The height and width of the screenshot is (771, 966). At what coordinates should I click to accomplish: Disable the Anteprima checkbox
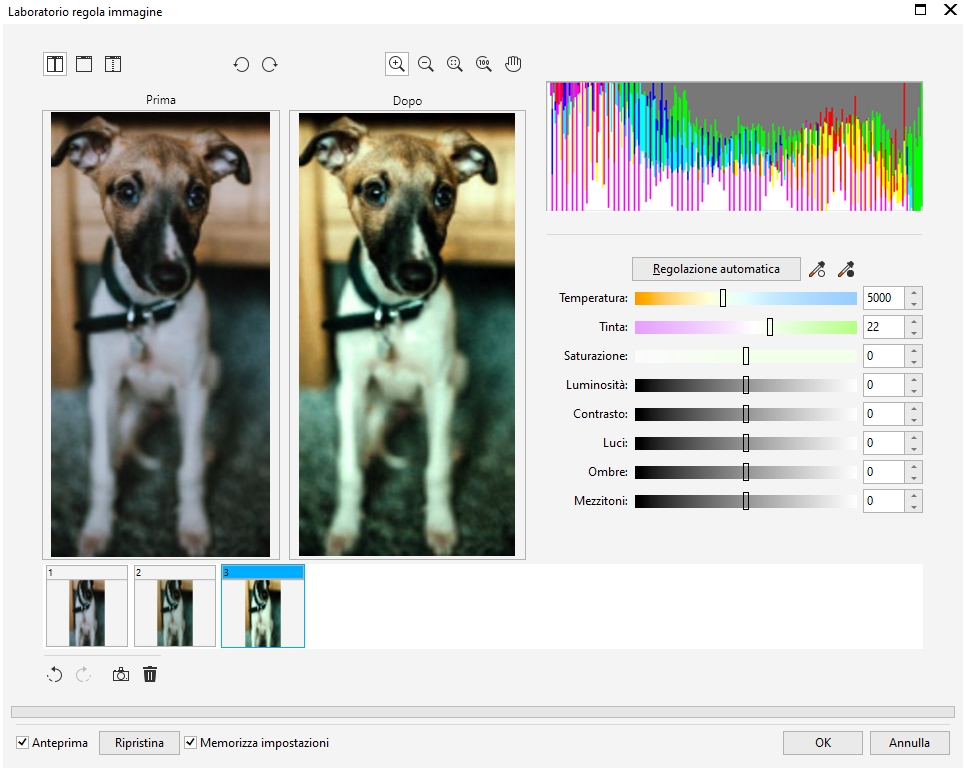pos(23,743)
